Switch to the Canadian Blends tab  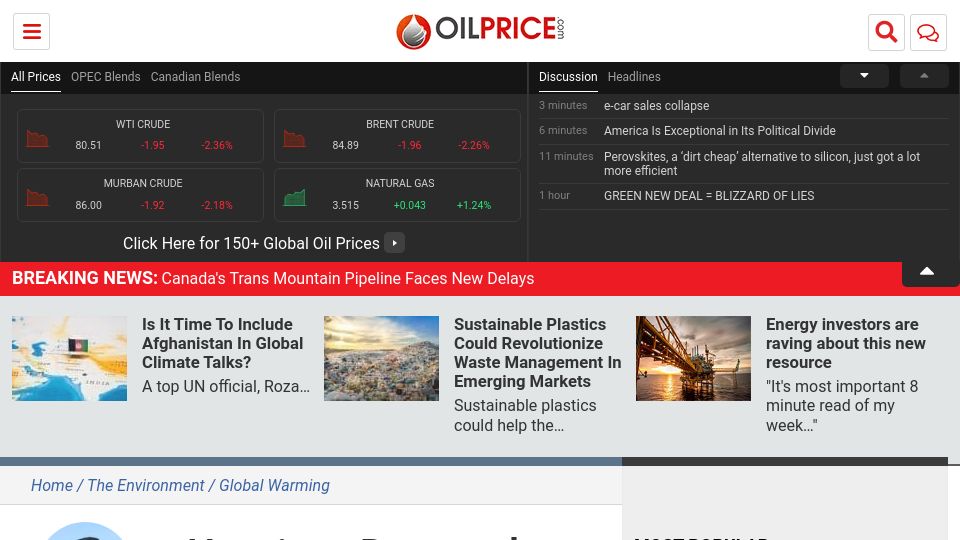pos(195,77)
